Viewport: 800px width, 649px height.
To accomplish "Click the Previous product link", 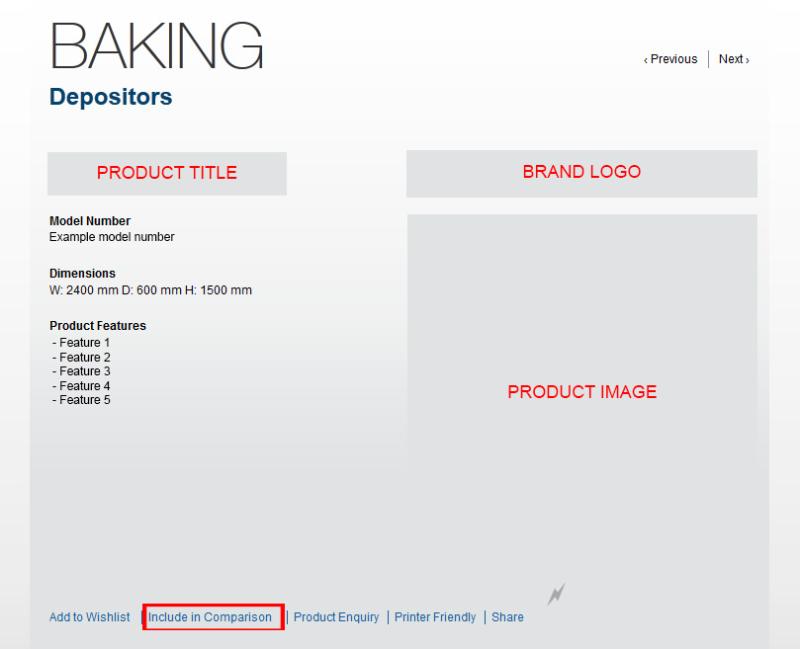I will [672, 59].
